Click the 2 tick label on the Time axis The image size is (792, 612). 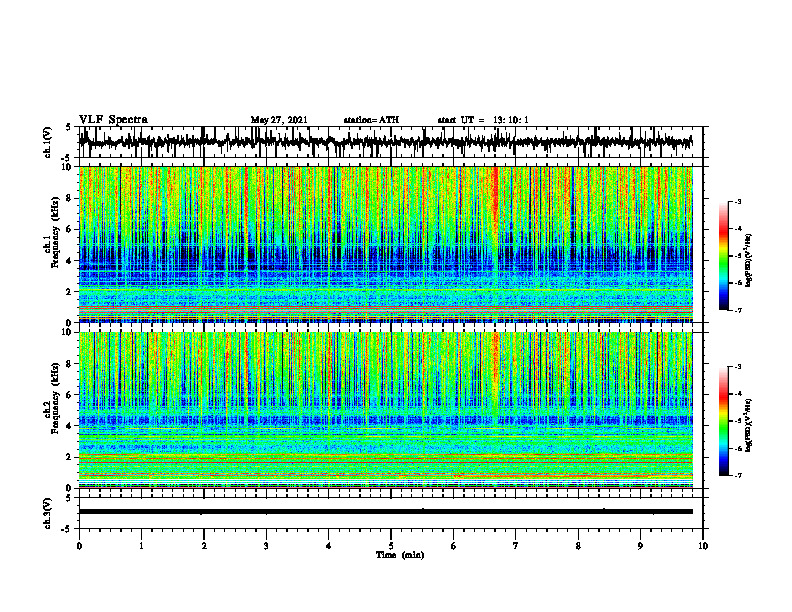coord(204,546)
